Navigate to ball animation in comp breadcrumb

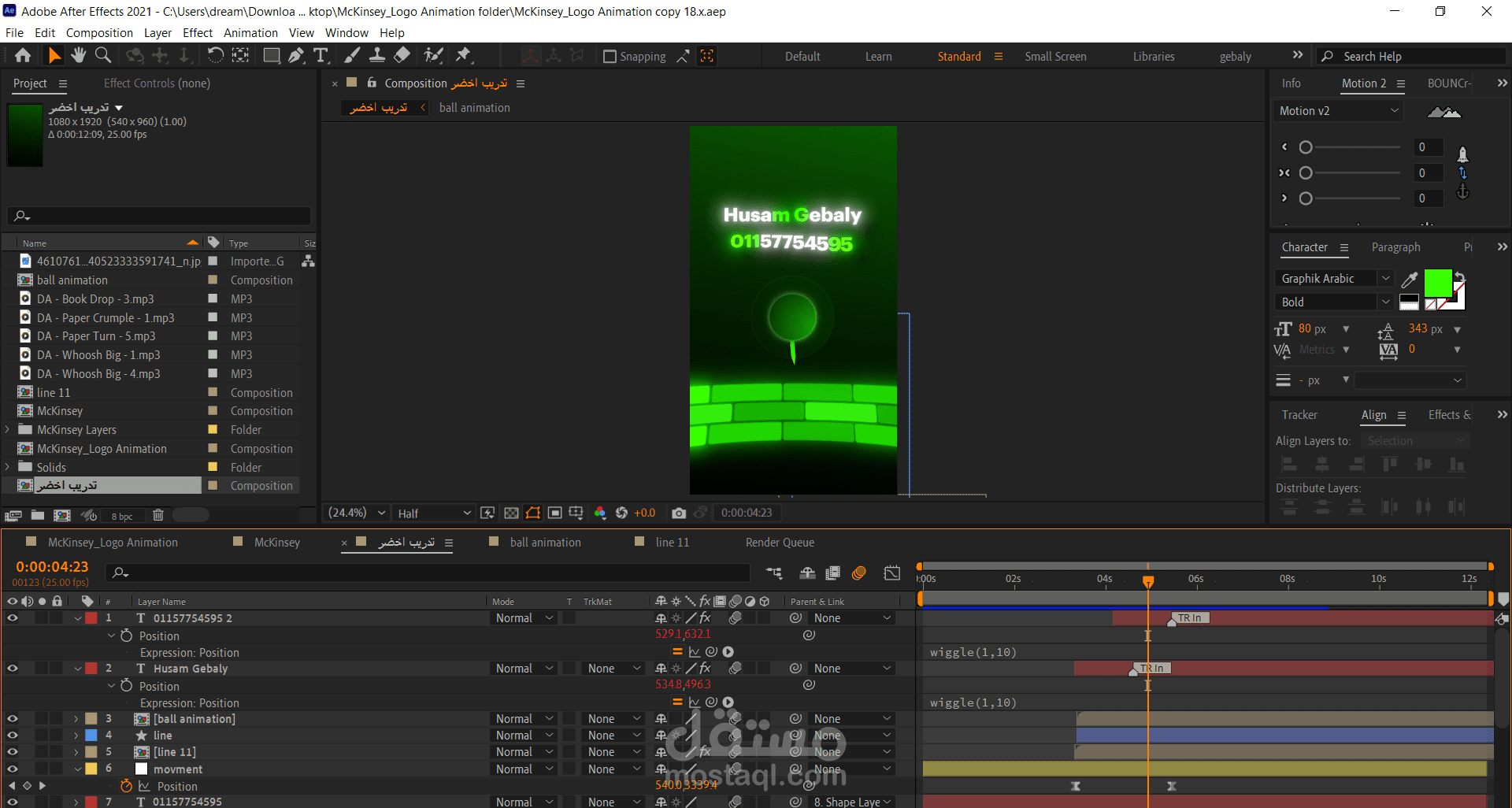[x=474, y=108]
